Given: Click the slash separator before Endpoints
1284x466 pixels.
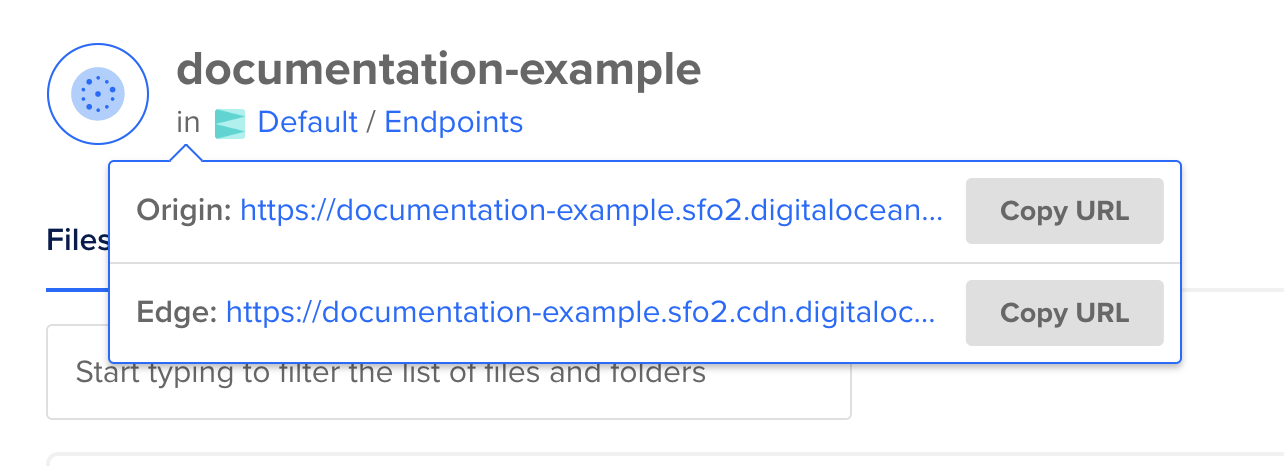Looking at the screenshot, I should (x=371, y=123).
